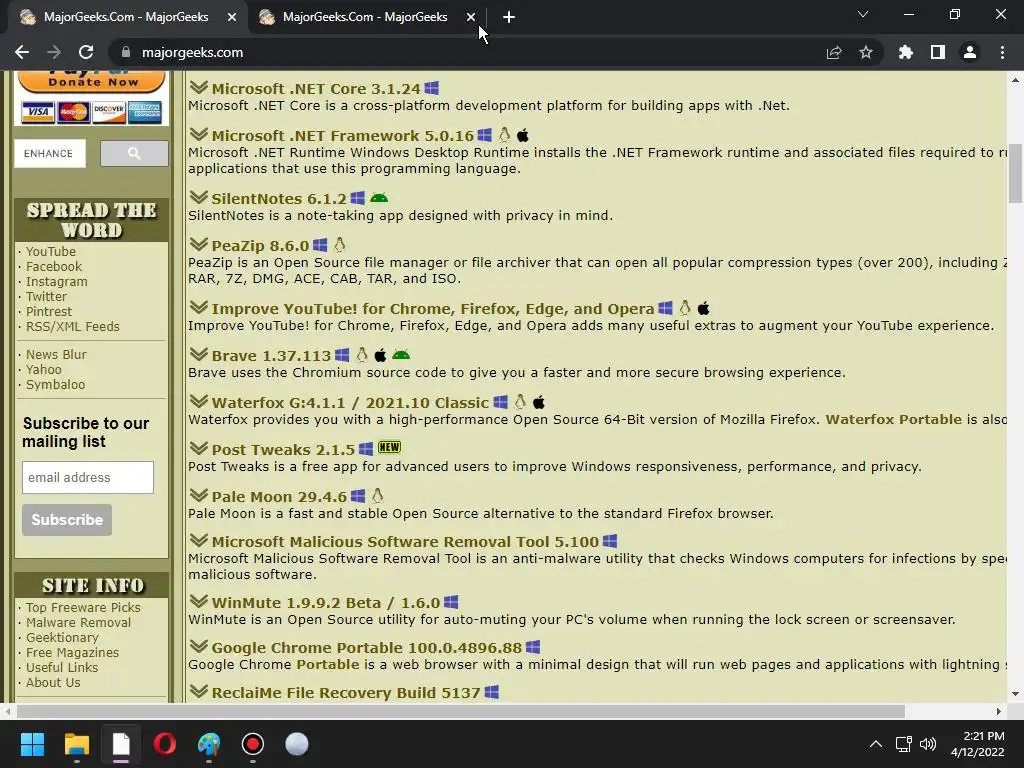Expand the chevron beside Post Tweaks 2.1.5
Screen dimensions: 1024x768
(x=199, y=447)
